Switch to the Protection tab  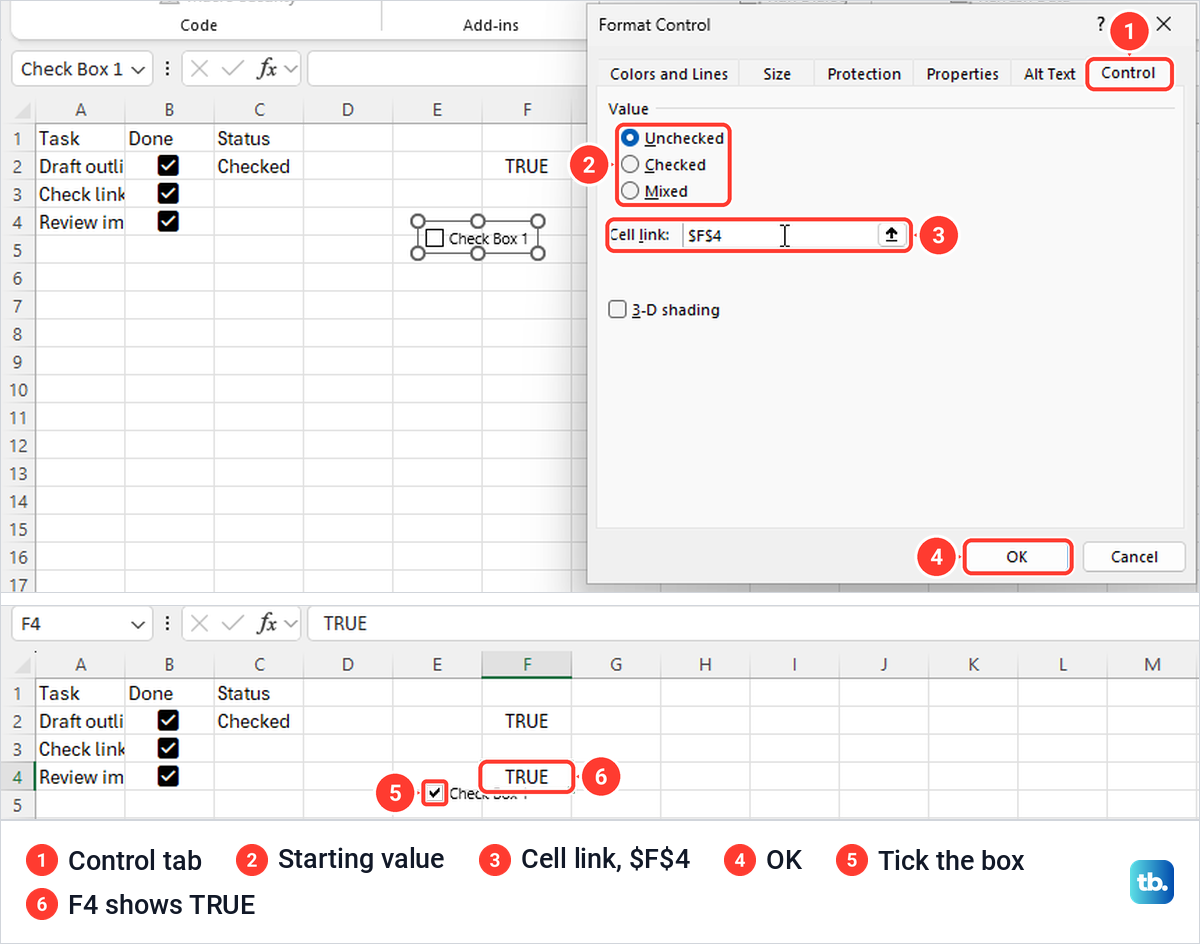tap(864, 74)
